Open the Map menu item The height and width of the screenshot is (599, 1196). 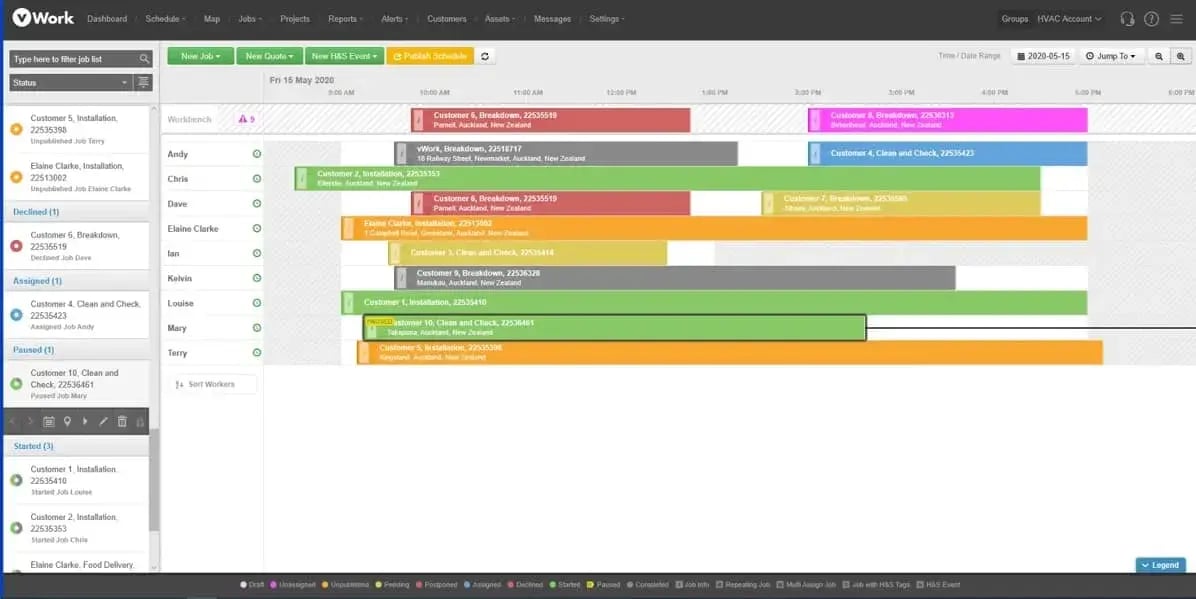pyautogui.click(x=212, y=19)
